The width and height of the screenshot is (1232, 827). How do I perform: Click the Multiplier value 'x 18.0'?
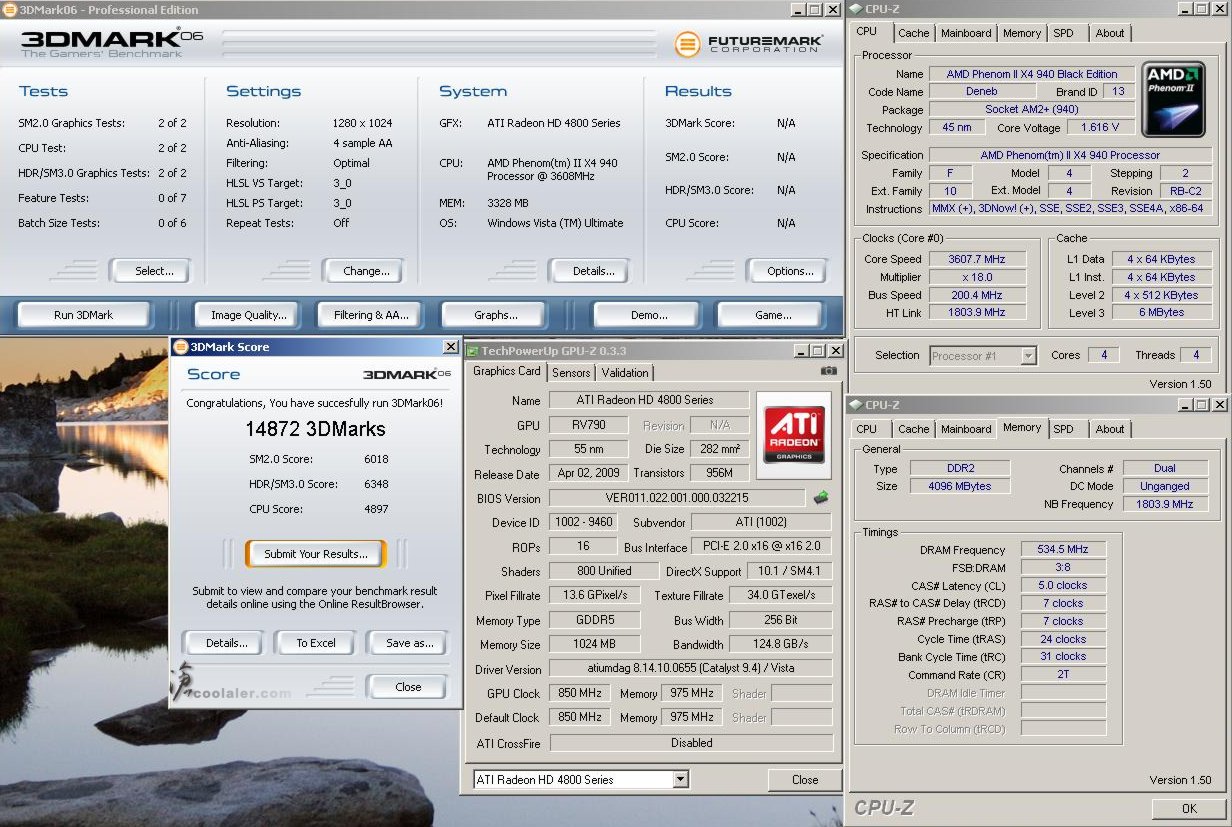(976, 277)
